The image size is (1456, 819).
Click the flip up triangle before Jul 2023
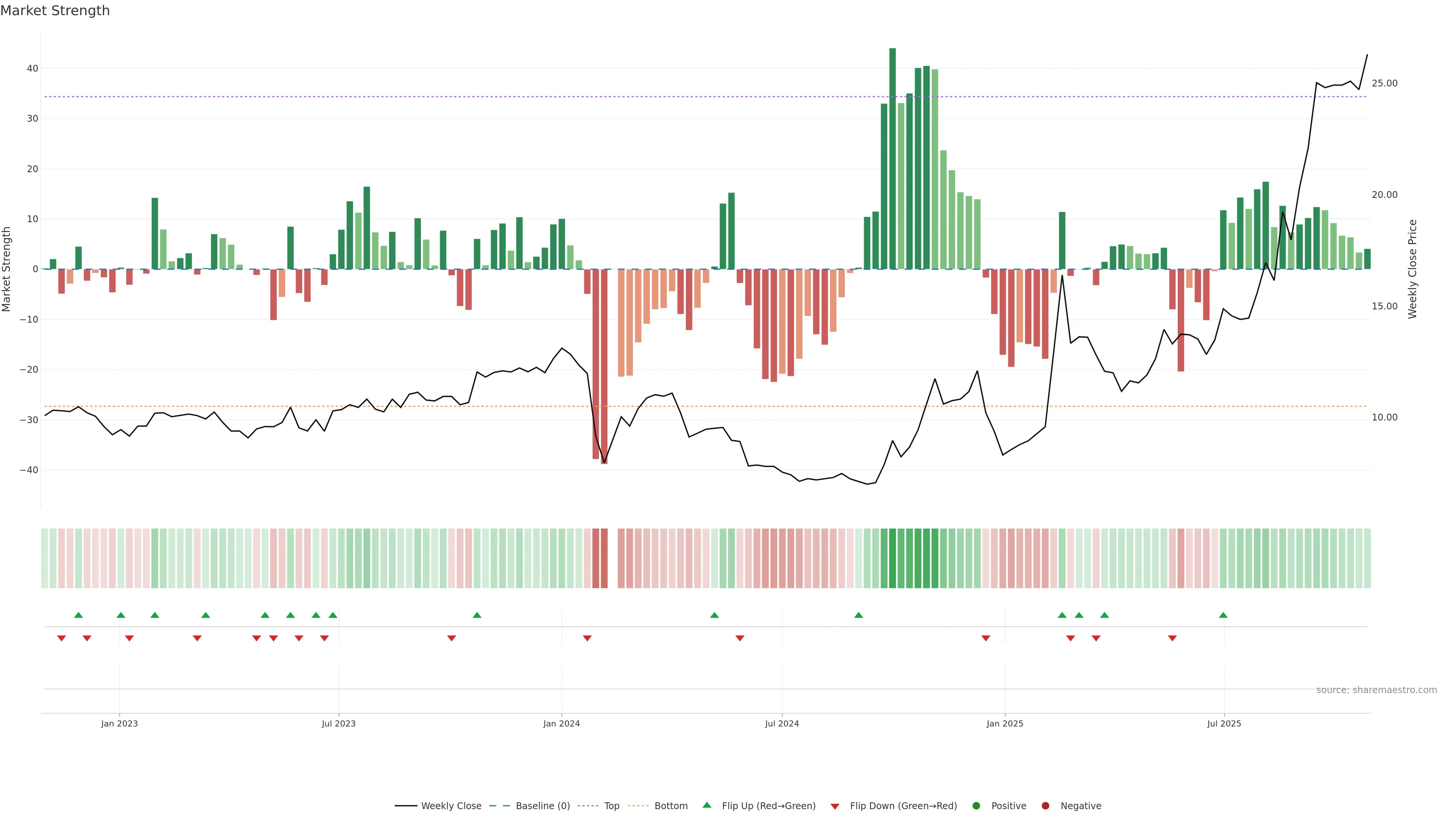(333, 615)
